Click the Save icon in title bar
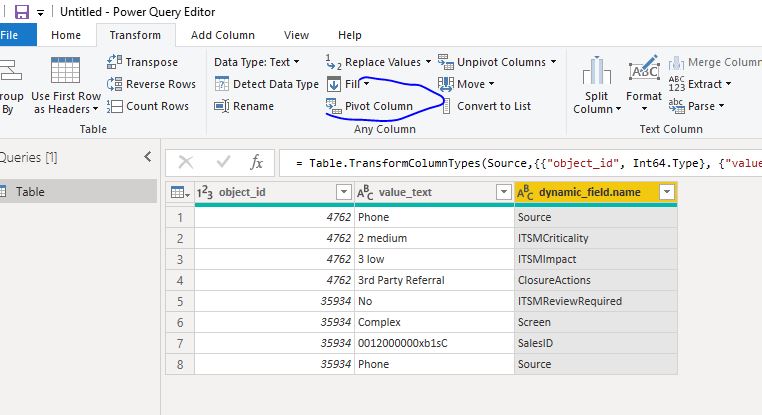This screenshot has height=415, width=762. pyautogui.click(x=22, y=12)
